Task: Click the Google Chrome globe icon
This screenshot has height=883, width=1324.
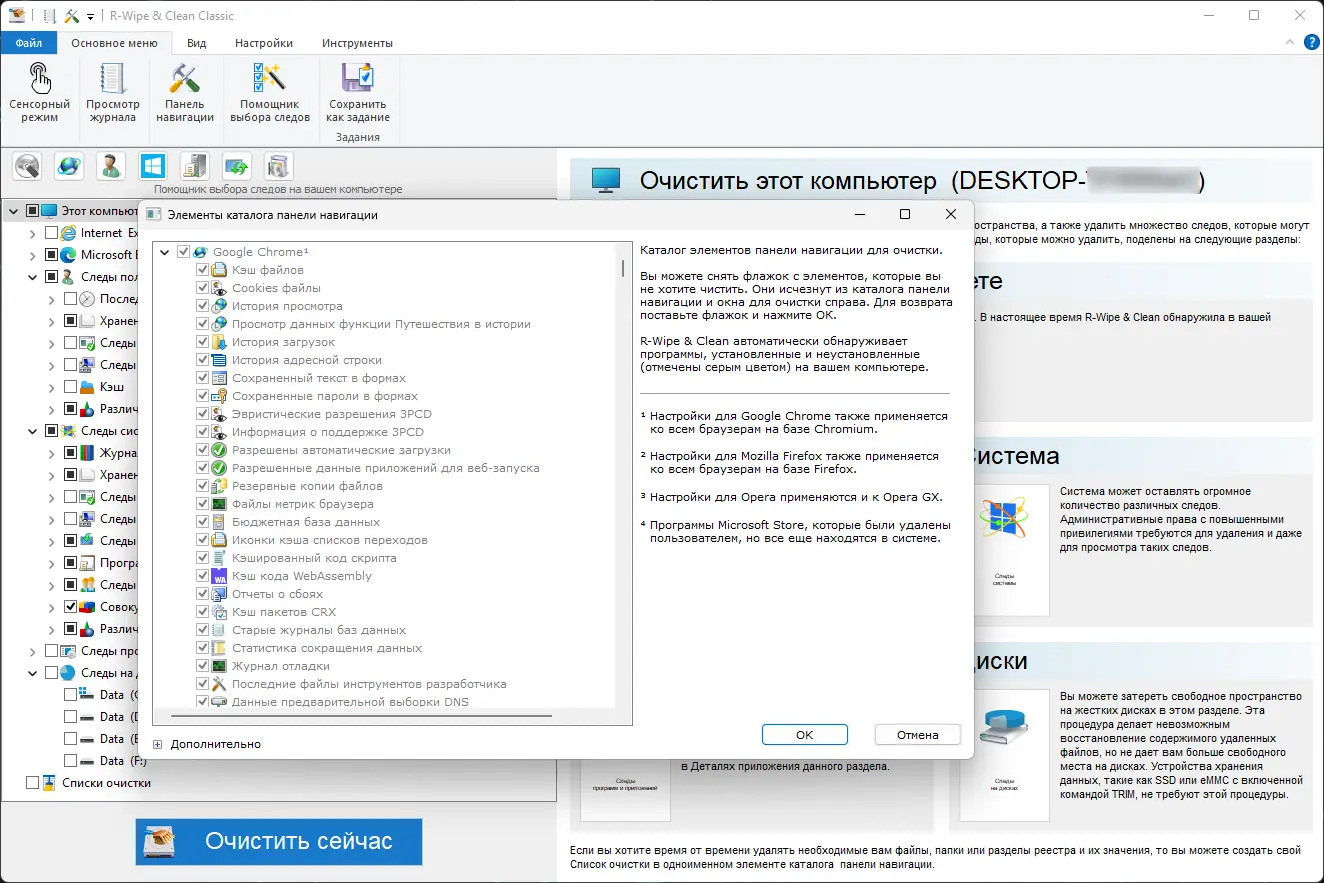Action: 200,252
